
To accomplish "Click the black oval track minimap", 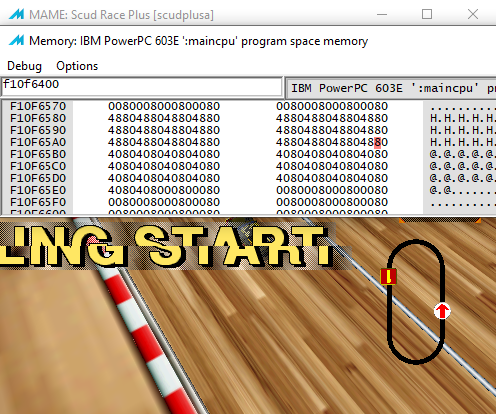I will click(x=416, y=302).
